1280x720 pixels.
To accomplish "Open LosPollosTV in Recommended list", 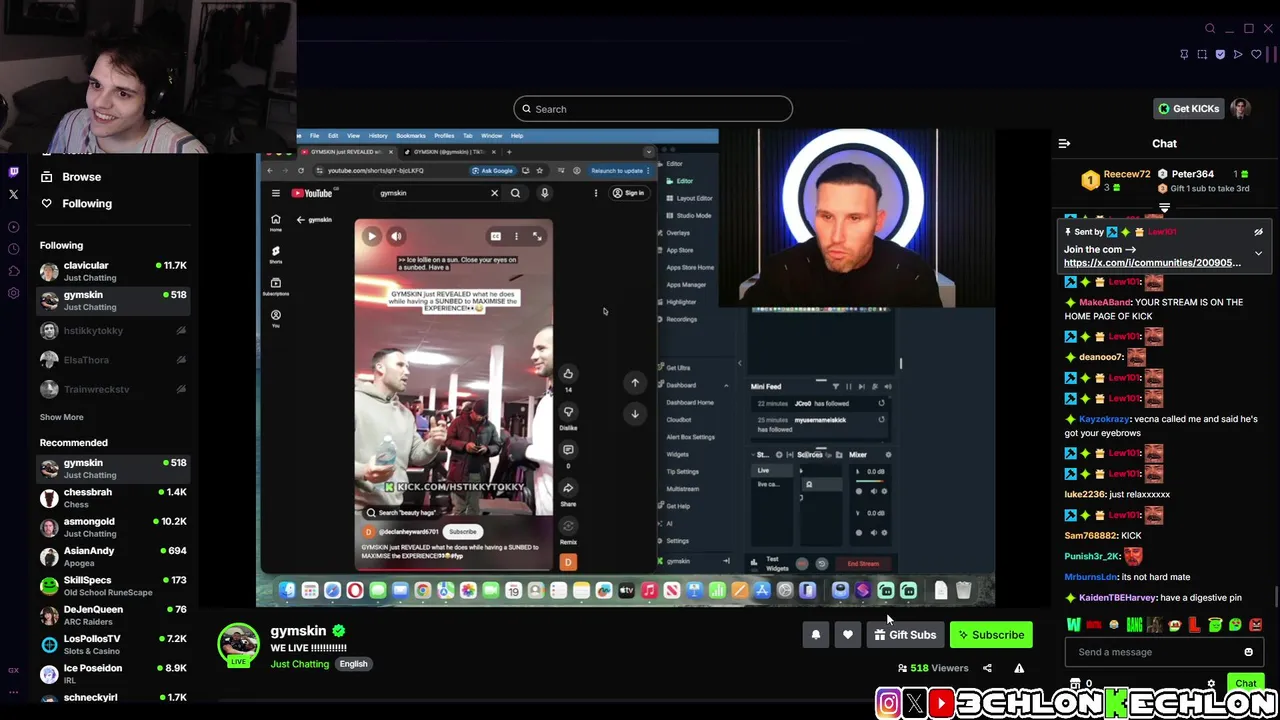I will 113,645.
